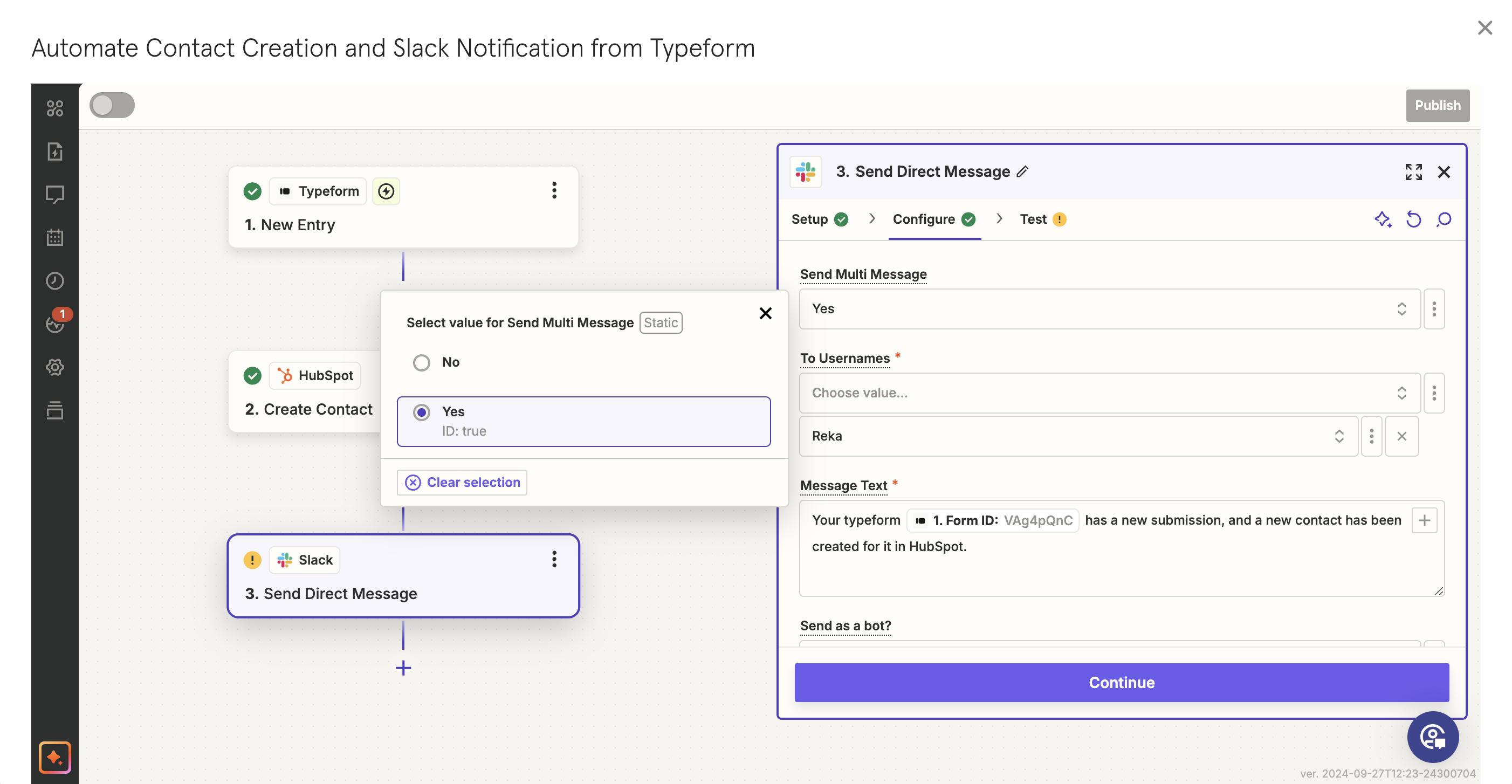
Task: Open the Slack step three-dot menu
Action: pyautogui.click(x=553, y=559)
